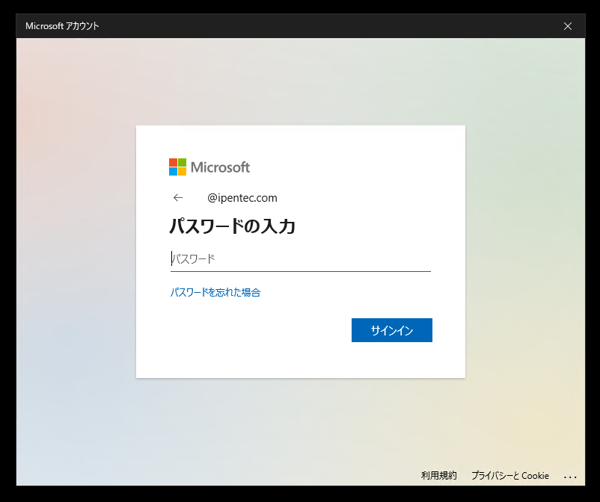This screenshot has height=502, width=600.
Task: Open the 利用規約 link
Action: [439, 475]
